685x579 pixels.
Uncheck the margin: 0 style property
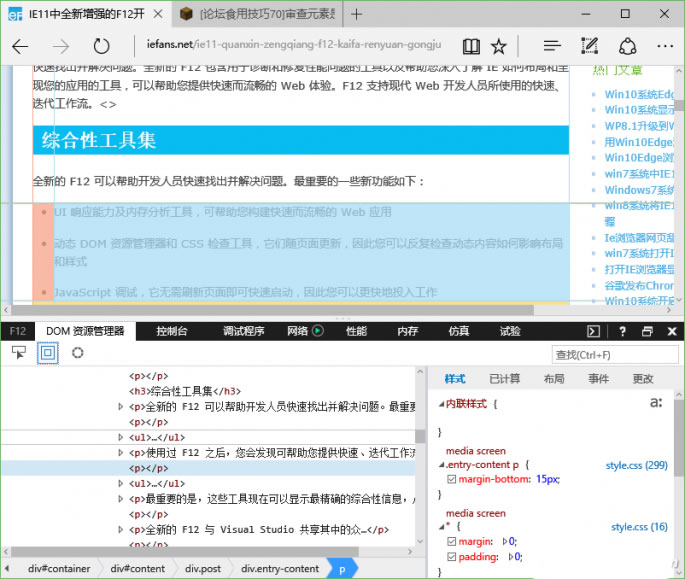click(452, 541)
